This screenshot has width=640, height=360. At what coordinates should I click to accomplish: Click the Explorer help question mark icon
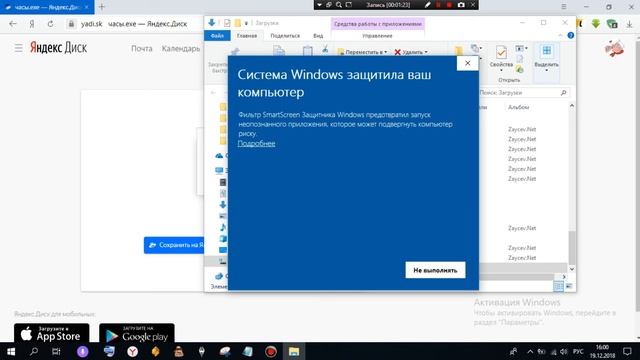tap(571, 36)
